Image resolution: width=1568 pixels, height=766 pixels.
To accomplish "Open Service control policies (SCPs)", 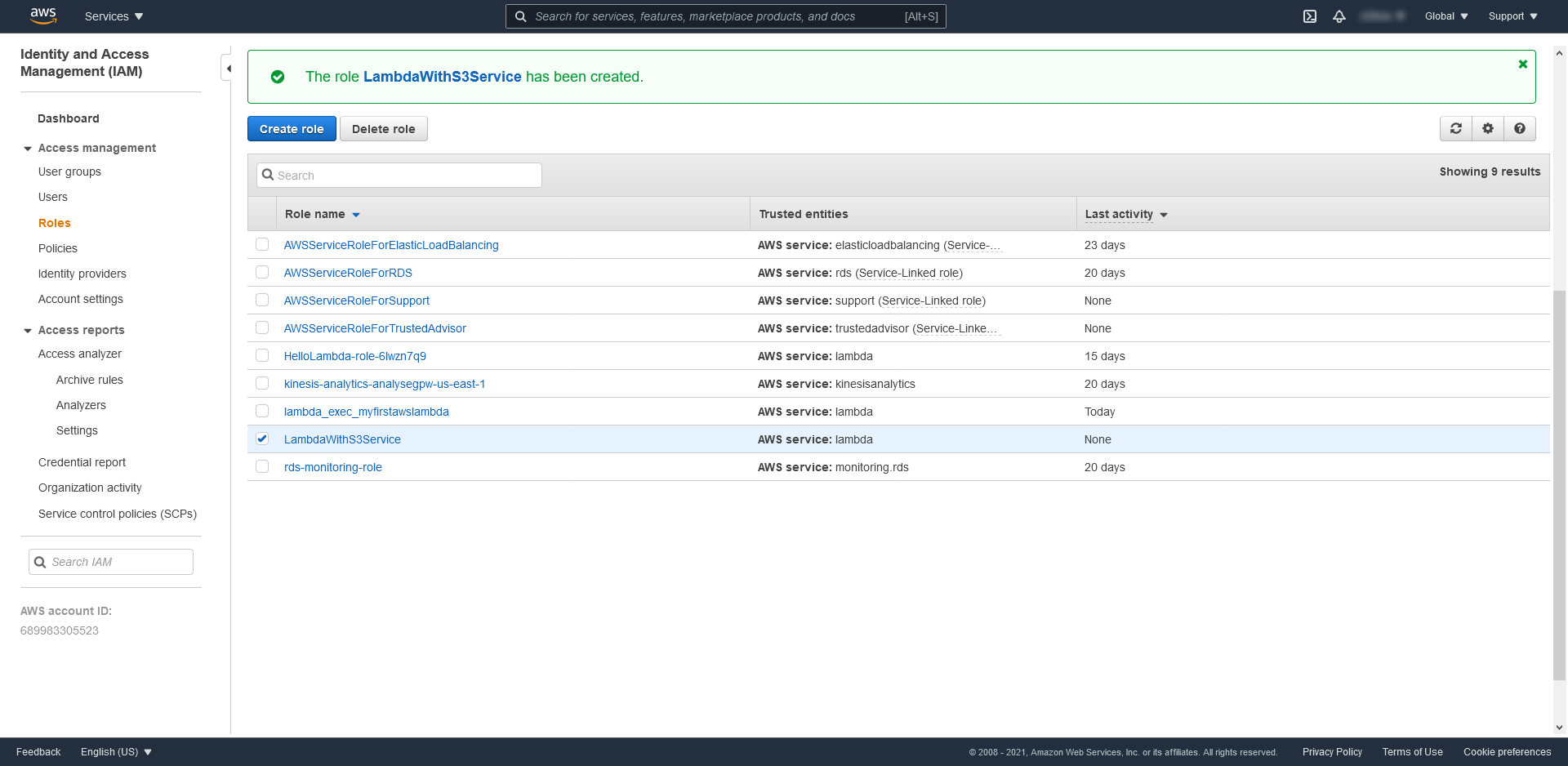I will (x=118, y=514).
